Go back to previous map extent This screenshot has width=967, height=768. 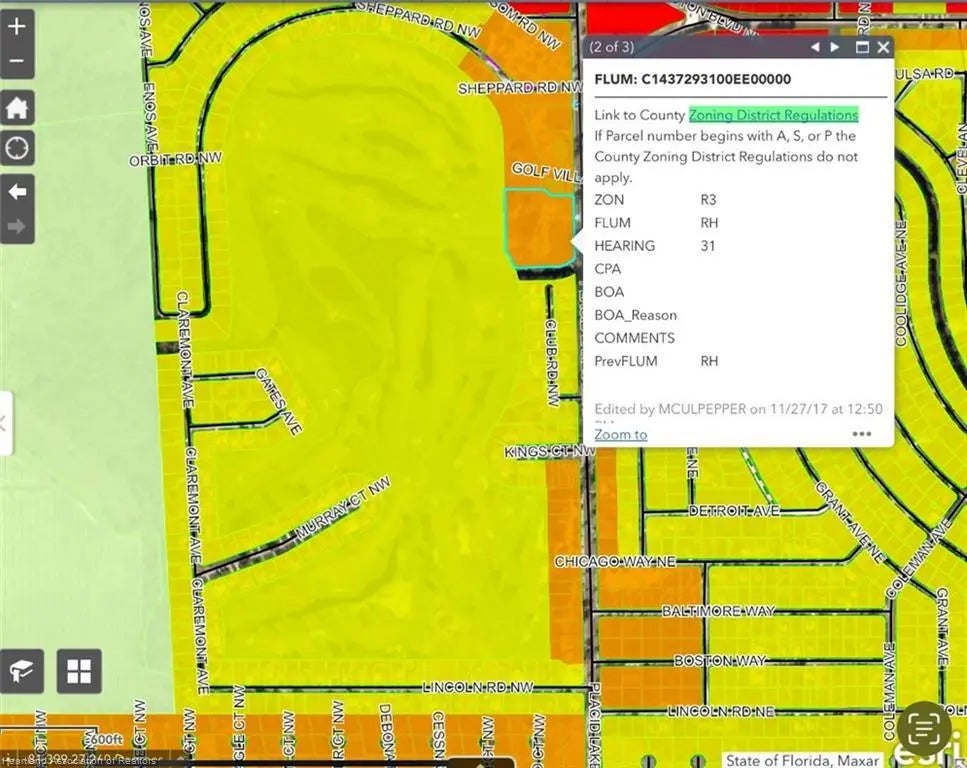tap(17, 191)
